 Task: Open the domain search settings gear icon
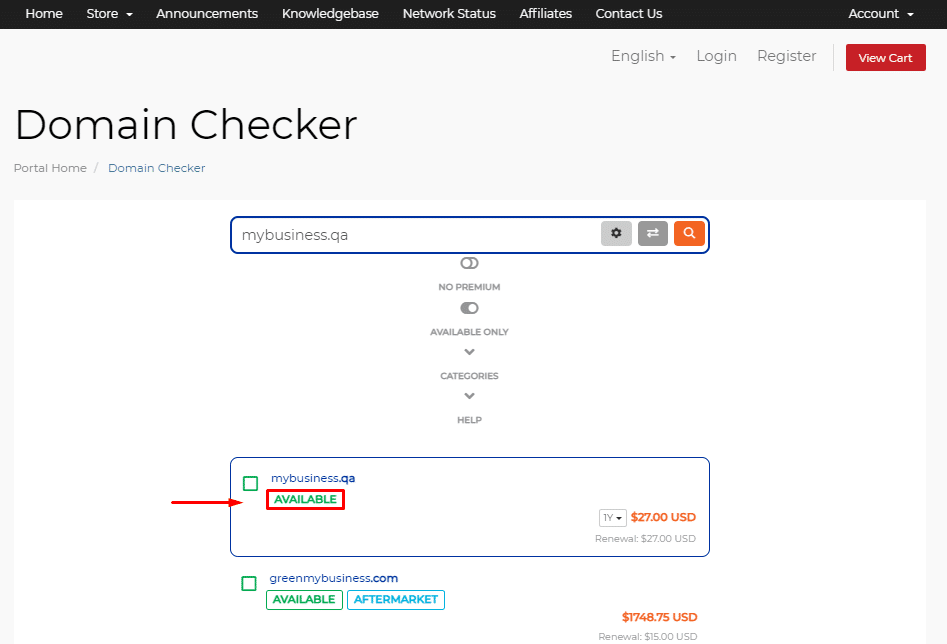point(616,232)
